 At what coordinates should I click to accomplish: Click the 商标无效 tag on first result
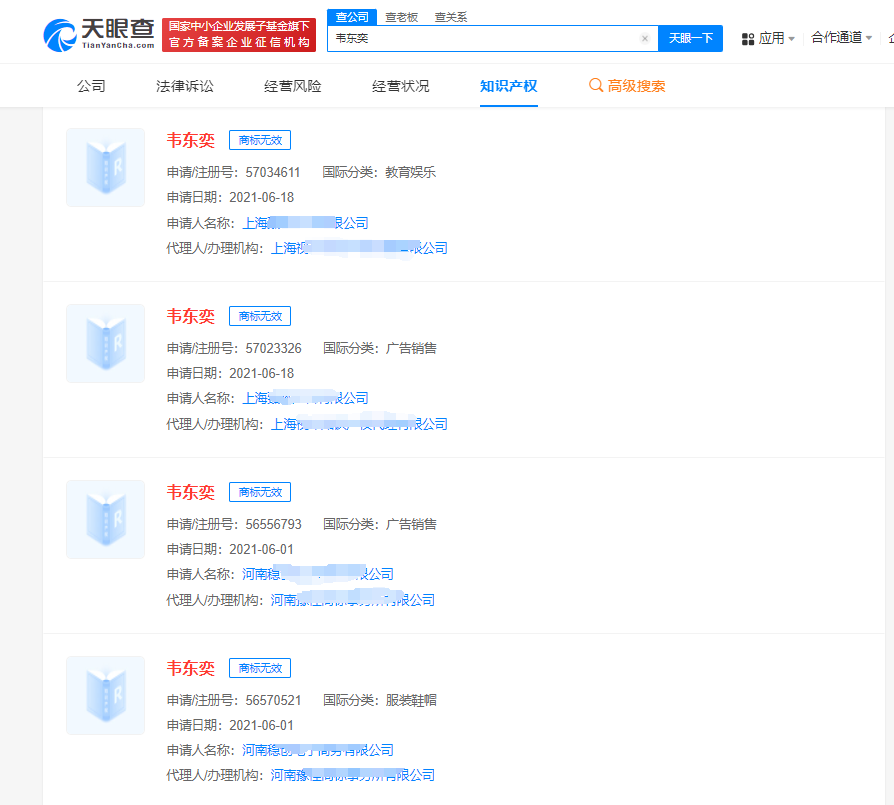259,140
